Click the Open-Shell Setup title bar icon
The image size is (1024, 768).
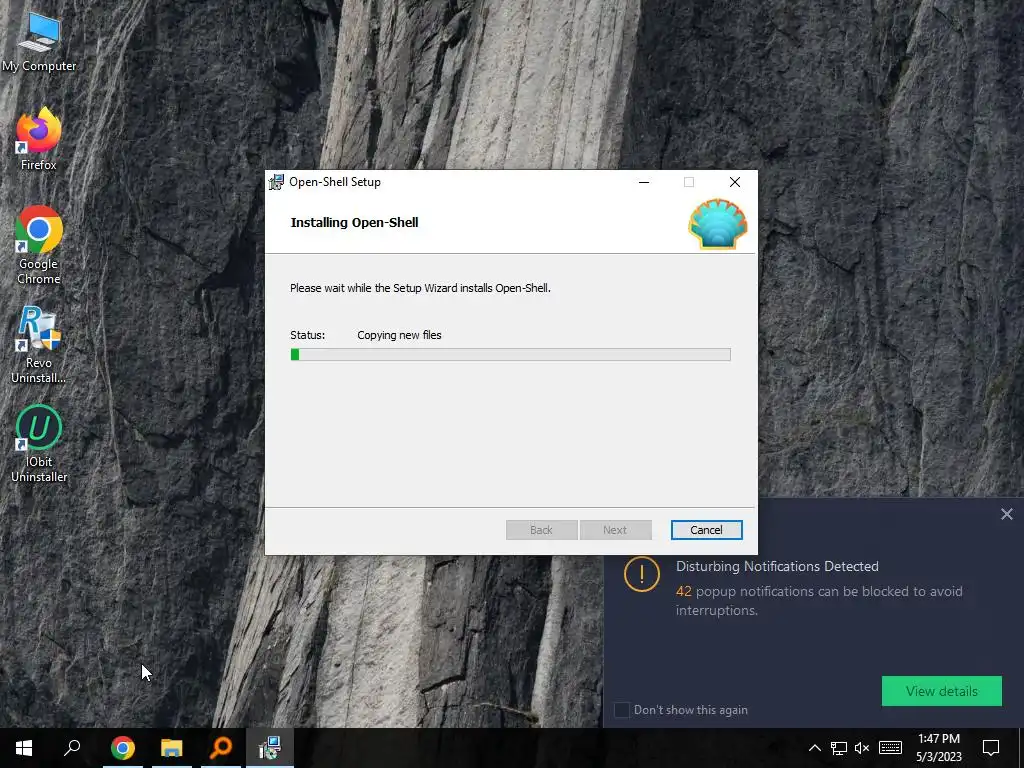tap(277, 182)
